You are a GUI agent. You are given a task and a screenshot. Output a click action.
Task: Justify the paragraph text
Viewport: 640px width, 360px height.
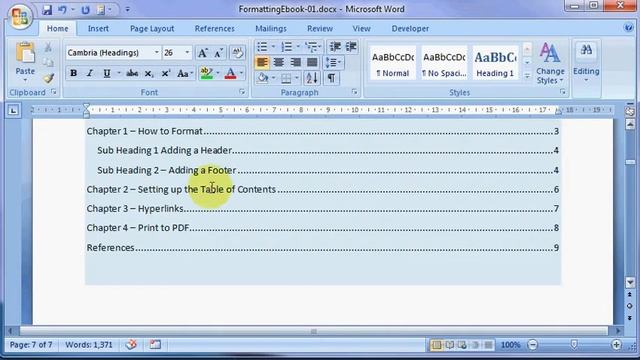312,62
